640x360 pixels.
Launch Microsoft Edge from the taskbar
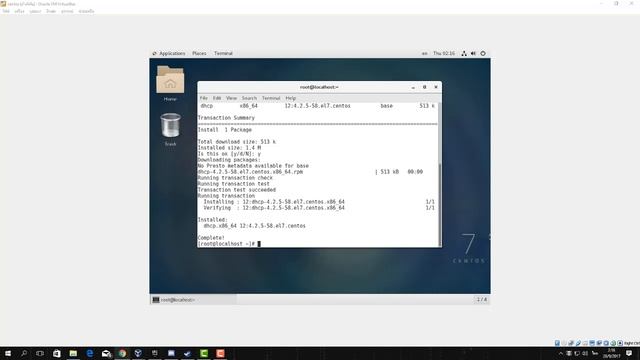coord(89,353)
